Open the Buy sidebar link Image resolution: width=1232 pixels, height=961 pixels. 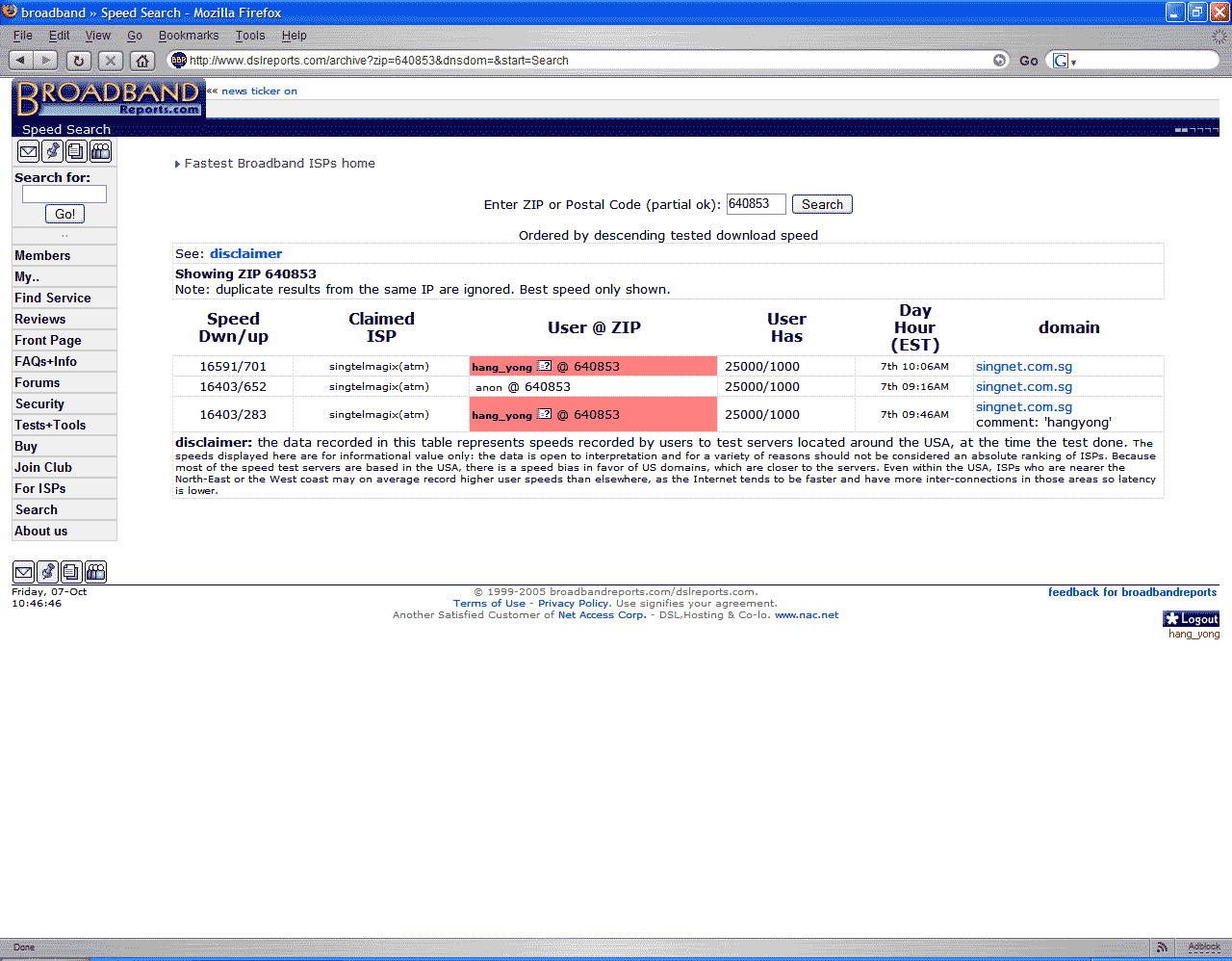point(26,446)
